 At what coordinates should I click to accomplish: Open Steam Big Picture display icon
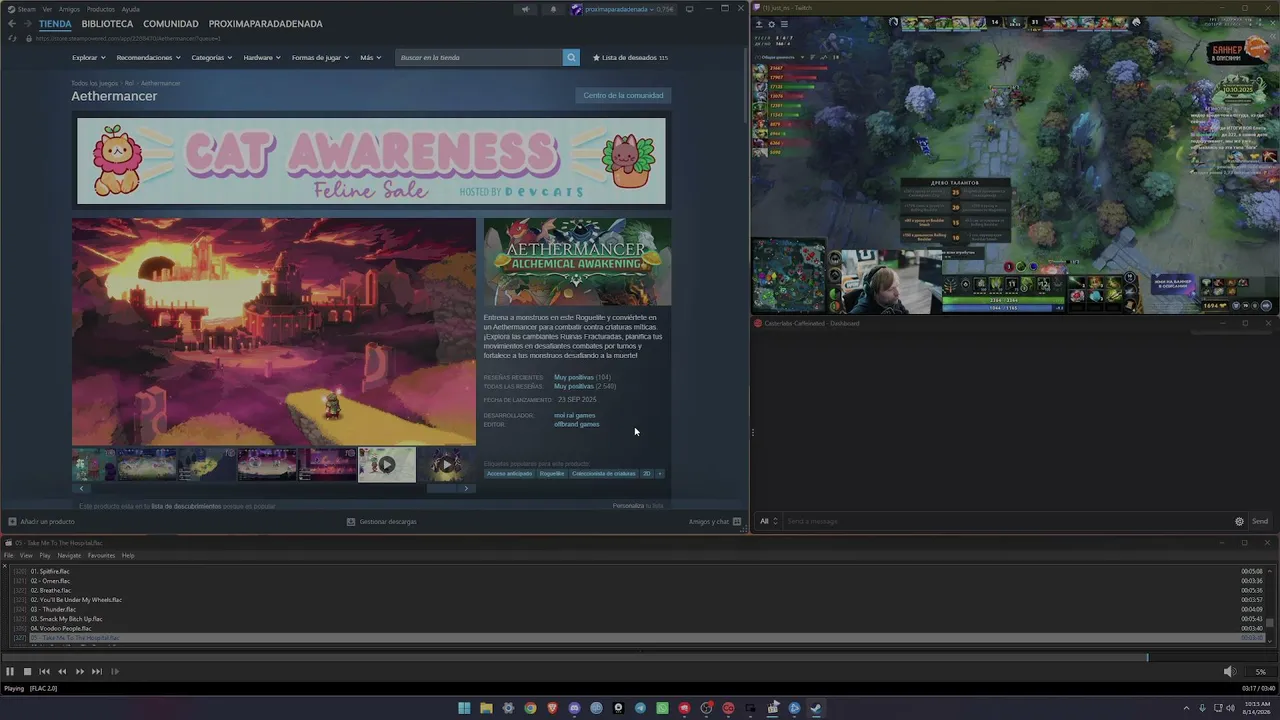(x=689, y=9)
